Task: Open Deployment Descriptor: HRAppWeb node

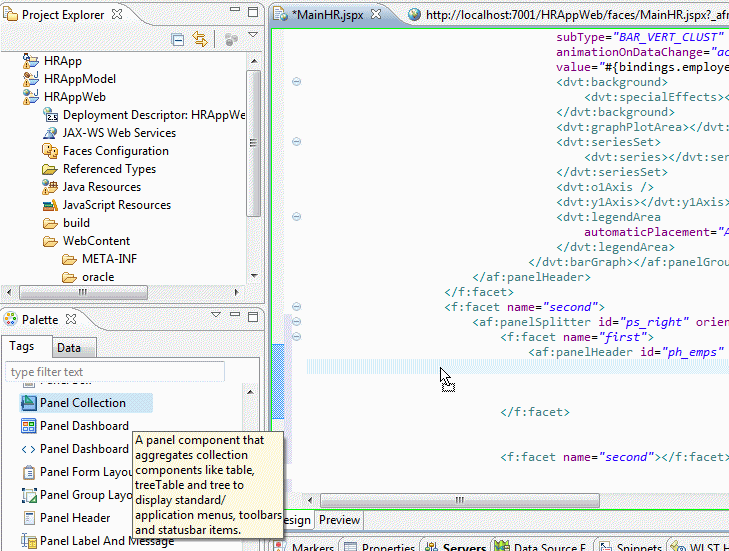Action: click(153, 115)
